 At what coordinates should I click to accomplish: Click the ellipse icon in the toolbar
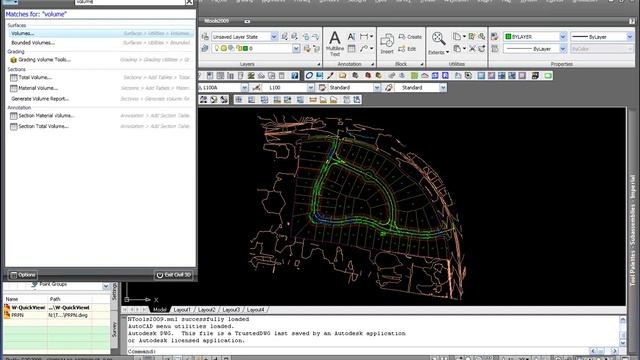point(309,76)
